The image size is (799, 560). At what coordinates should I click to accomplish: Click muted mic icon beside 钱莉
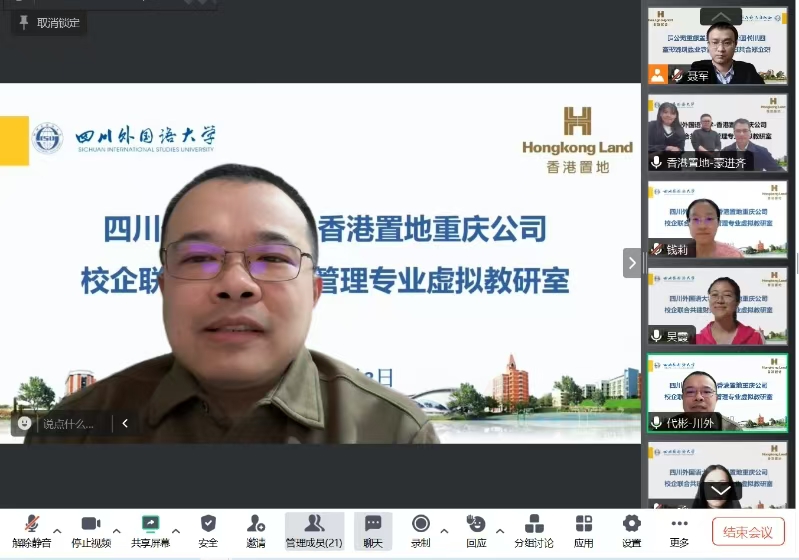click(656, 249)
